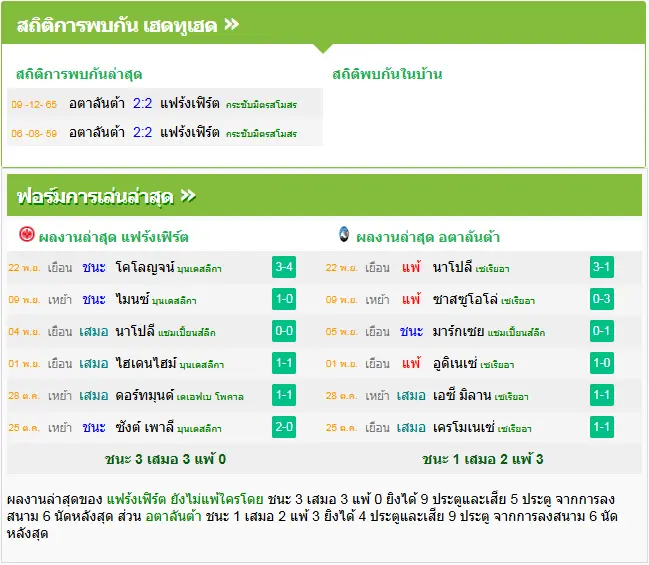Click the 2:2 score dated 06-08-59
The width and height of the screenshot is (649, 565).
coord(142,132)
